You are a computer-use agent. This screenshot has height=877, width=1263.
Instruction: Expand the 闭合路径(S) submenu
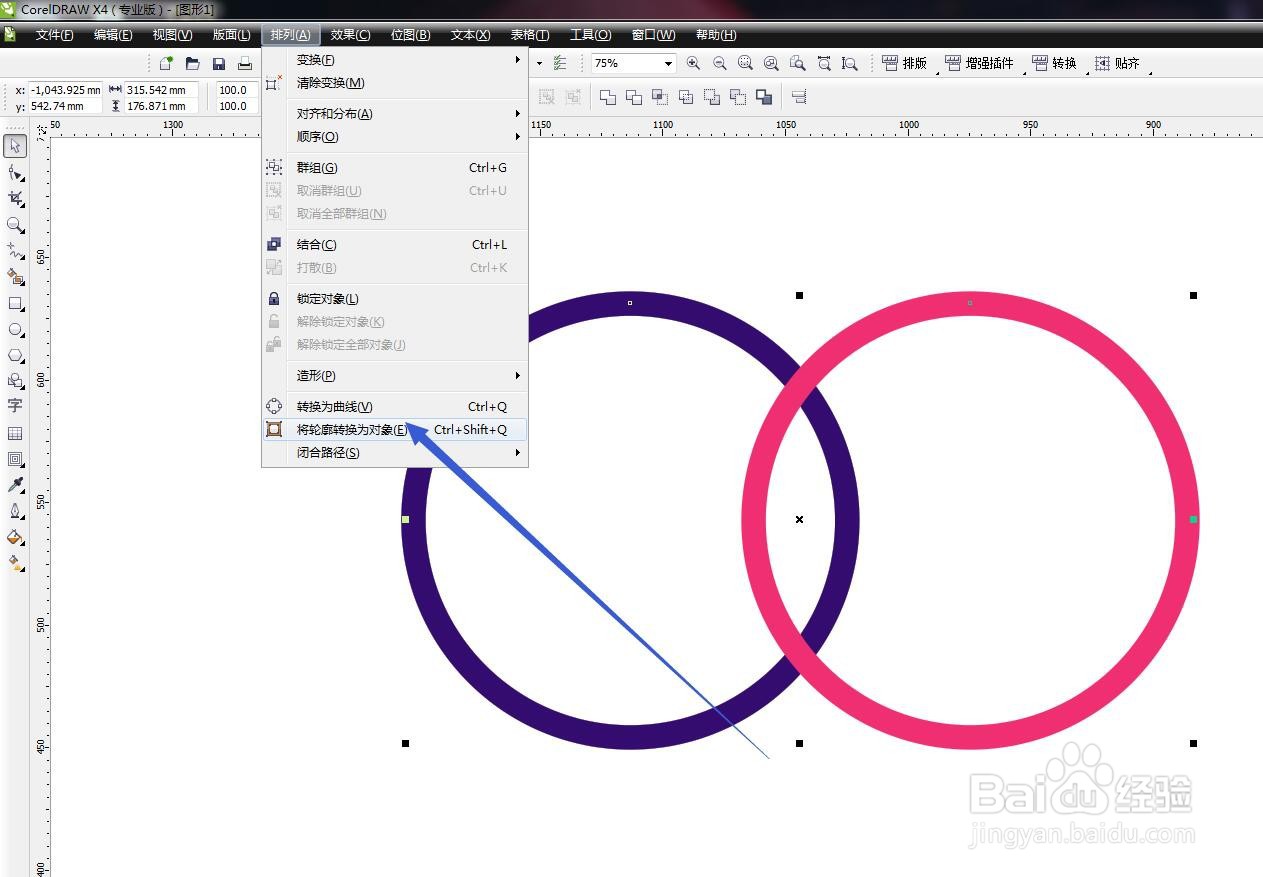tap(395, 453)
